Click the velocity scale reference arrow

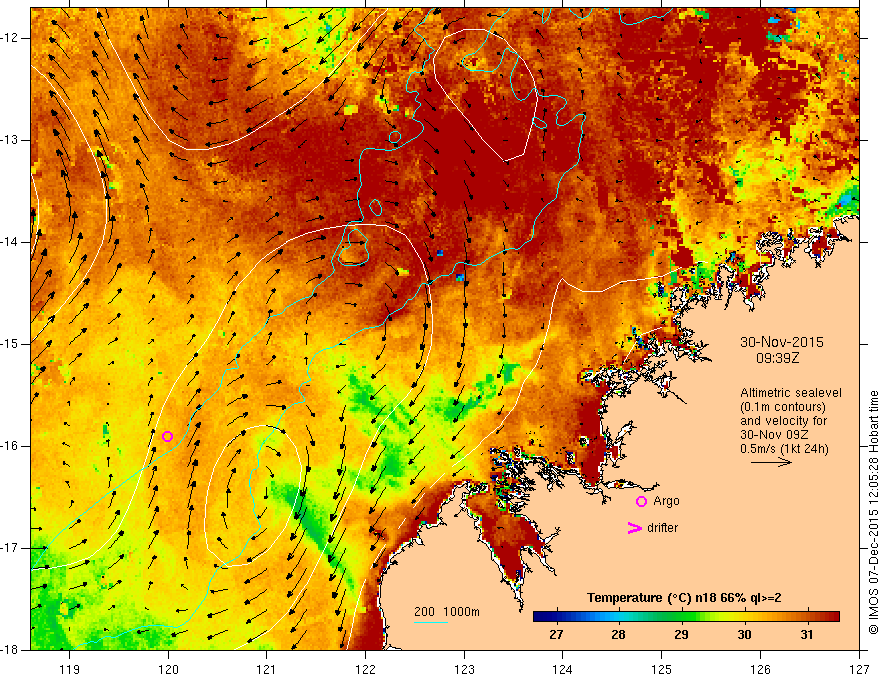[771, 462]
